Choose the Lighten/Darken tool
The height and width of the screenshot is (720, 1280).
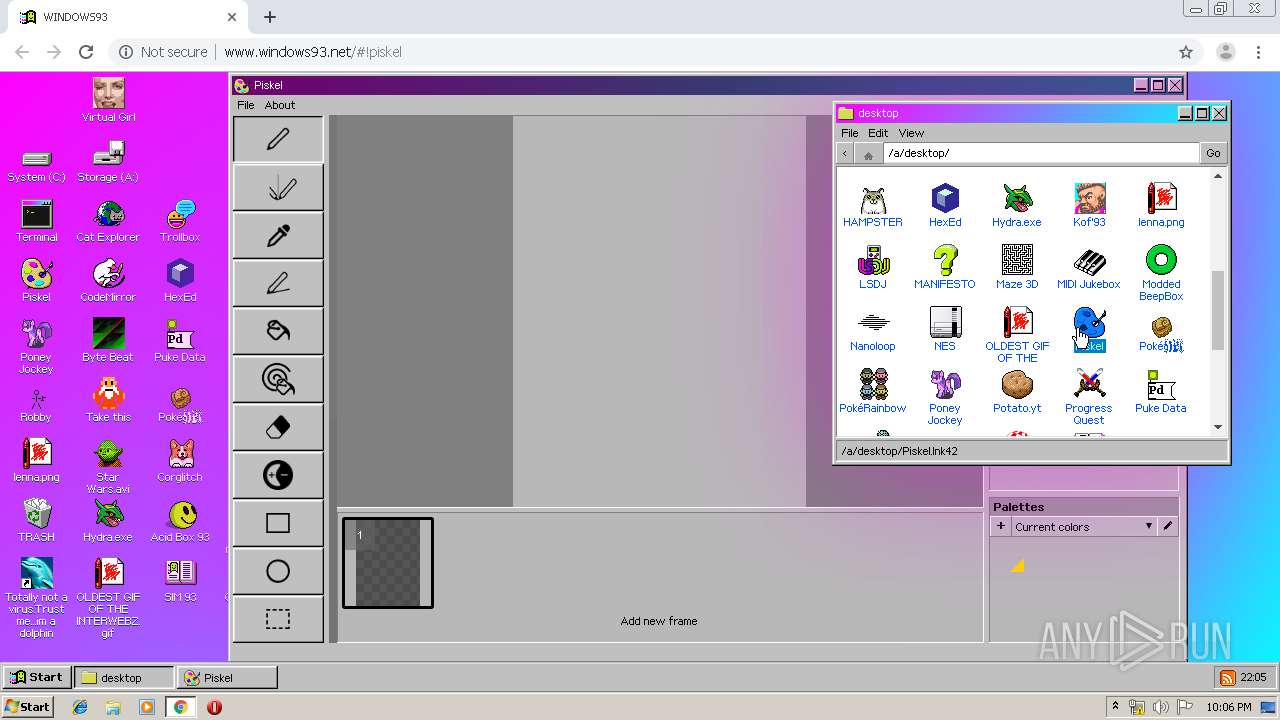278,475
